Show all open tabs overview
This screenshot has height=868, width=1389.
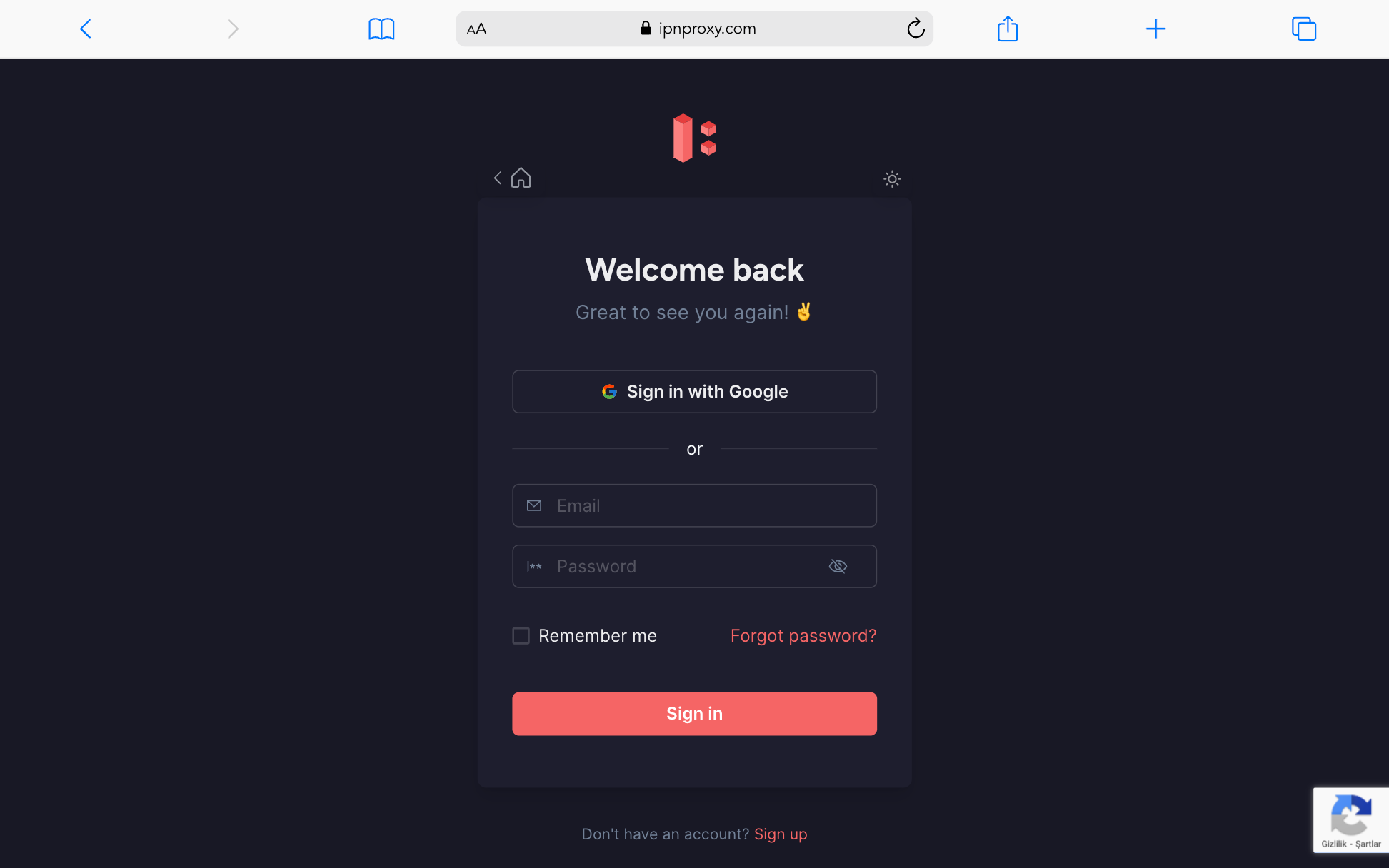1304,29
